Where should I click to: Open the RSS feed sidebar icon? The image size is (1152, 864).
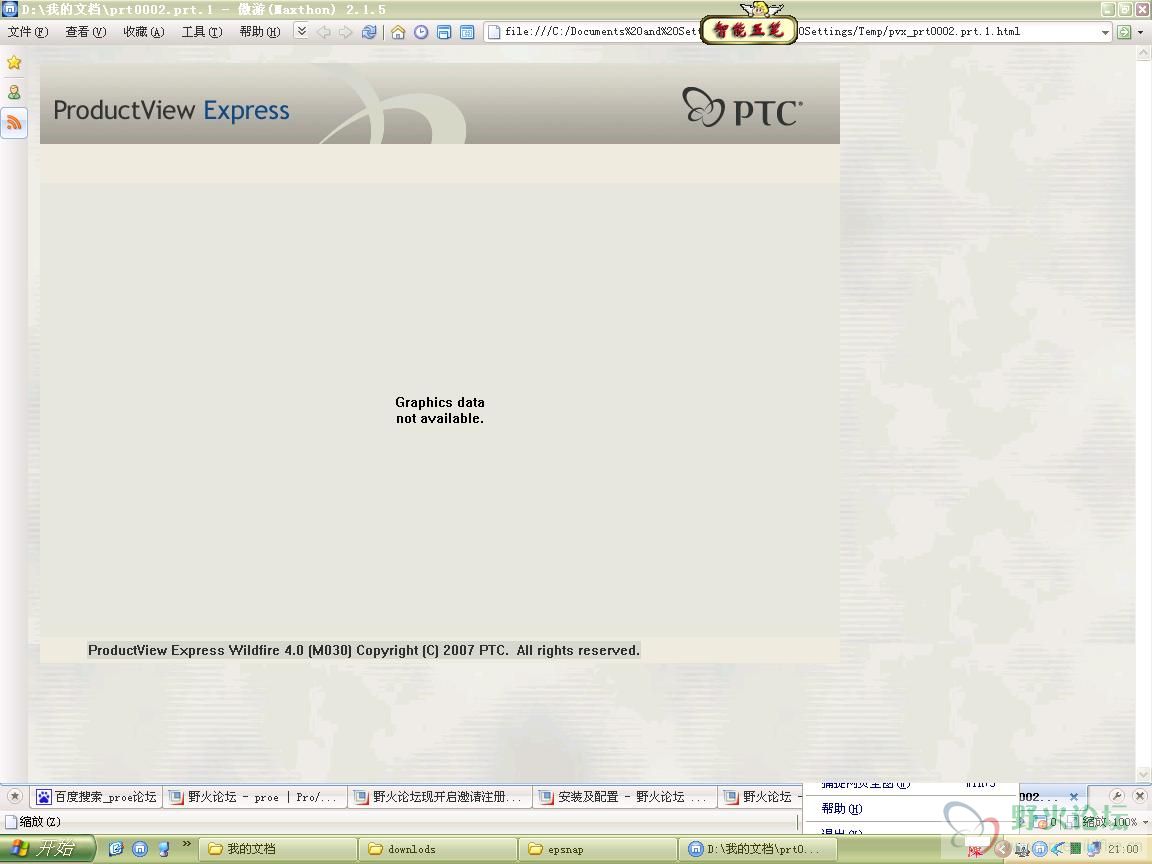pyautogui.click(x=14, y=123)
